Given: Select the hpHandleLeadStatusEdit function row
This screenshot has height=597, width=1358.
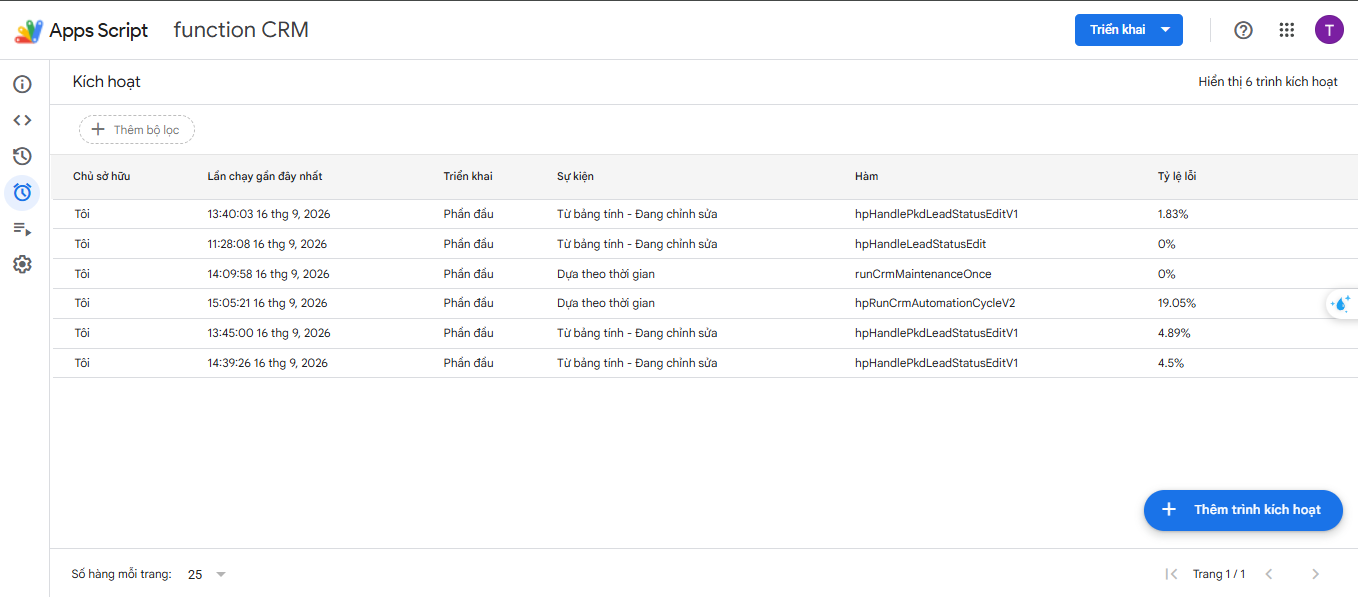Looking at the screenshot, I should tap(705, 244).
